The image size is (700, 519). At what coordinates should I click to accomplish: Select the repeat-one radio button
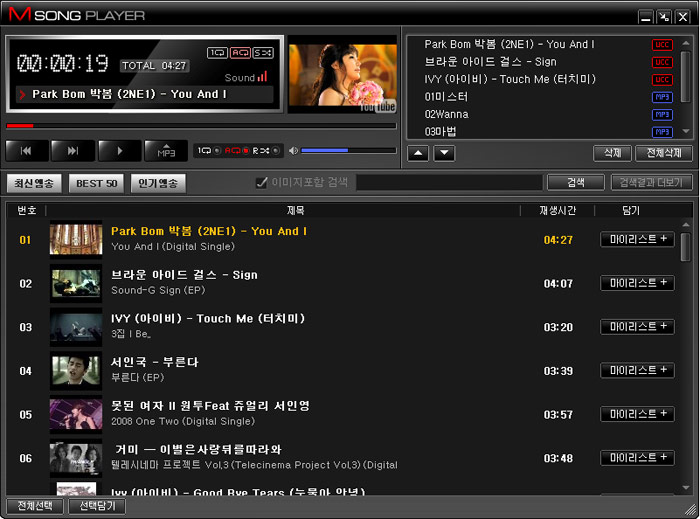217,151
